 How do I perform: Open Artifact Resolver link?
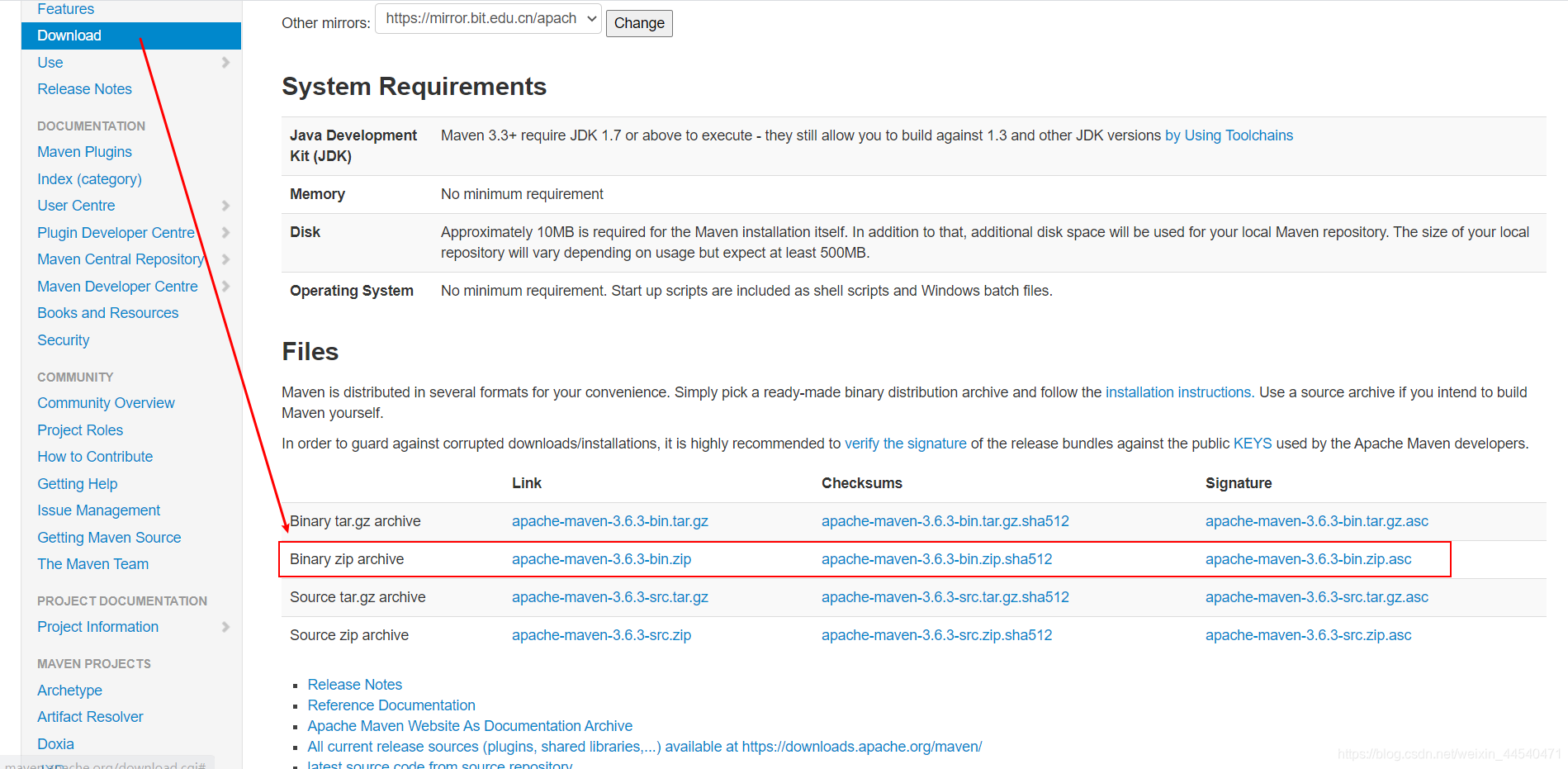coord(90,717)
